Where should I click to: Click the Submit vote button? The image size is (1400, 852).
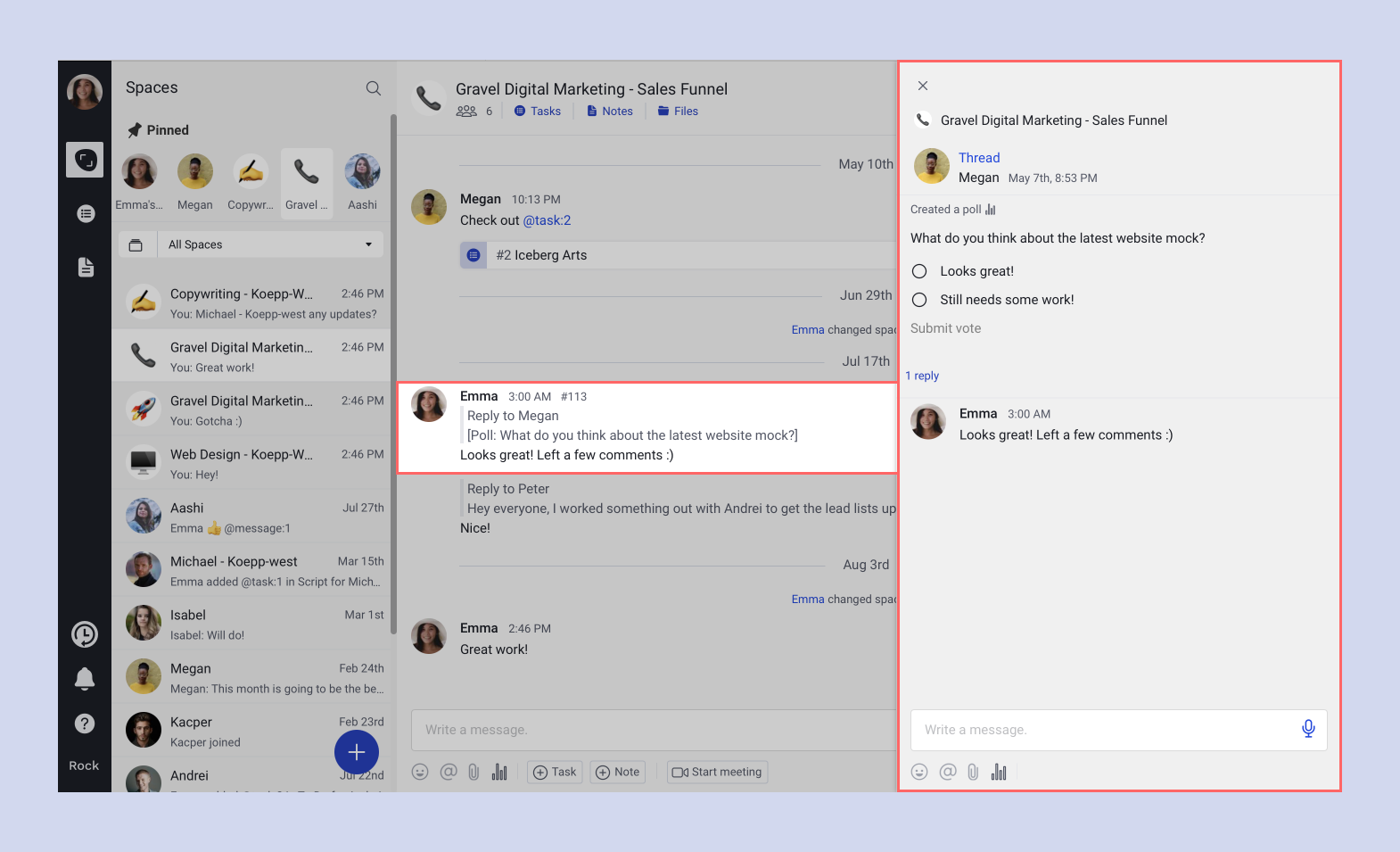click(x=945, y=328)
